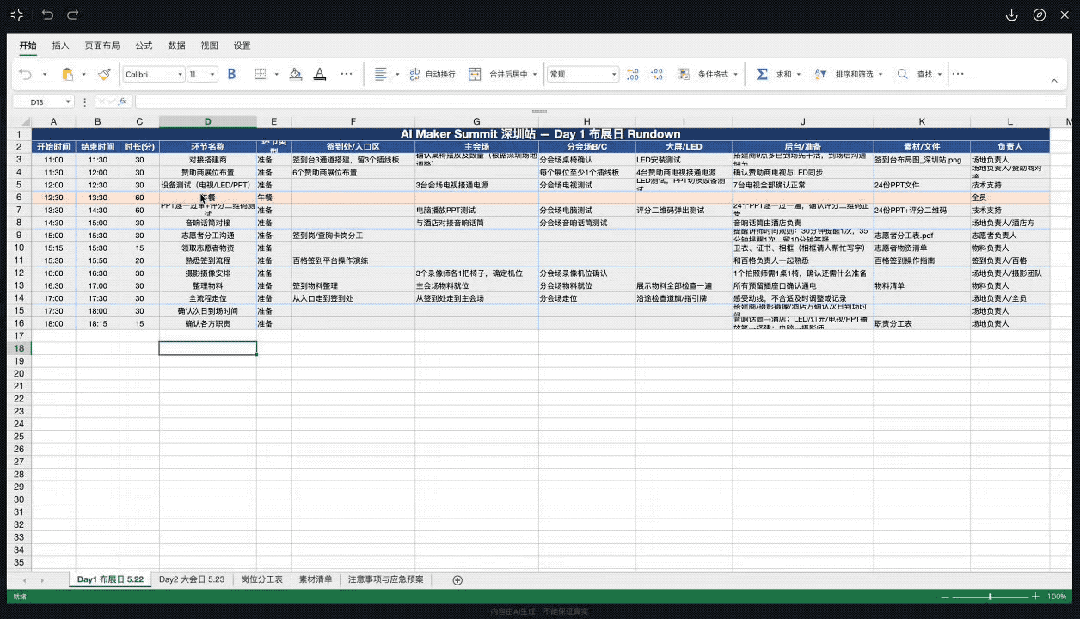Switch to the 插入 ribbon tab

coord(61,45)
